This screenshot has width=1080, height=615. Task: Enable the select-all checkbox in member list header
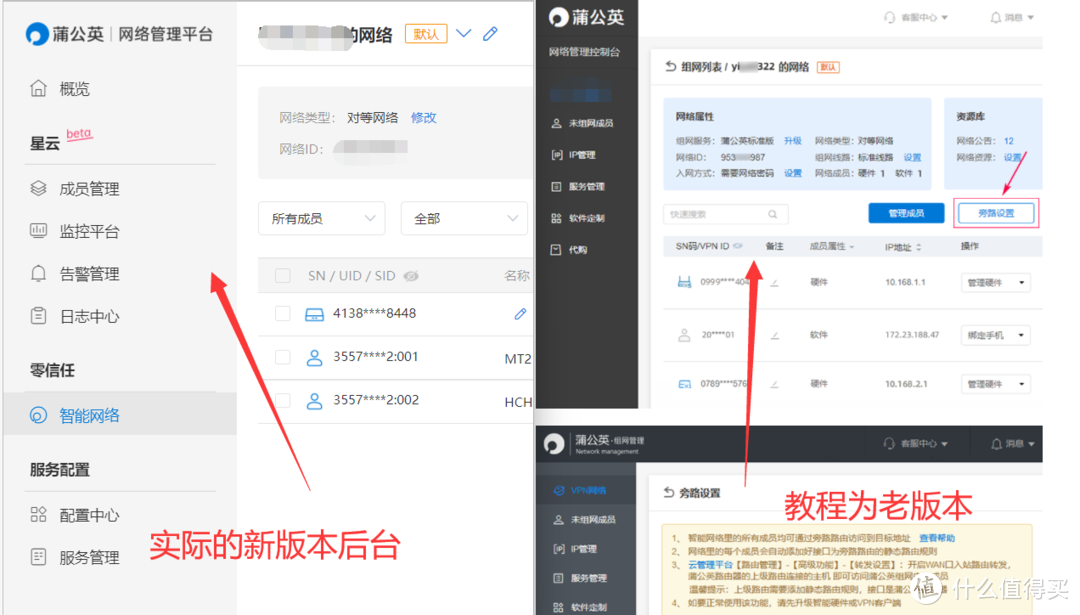(282, 276)
